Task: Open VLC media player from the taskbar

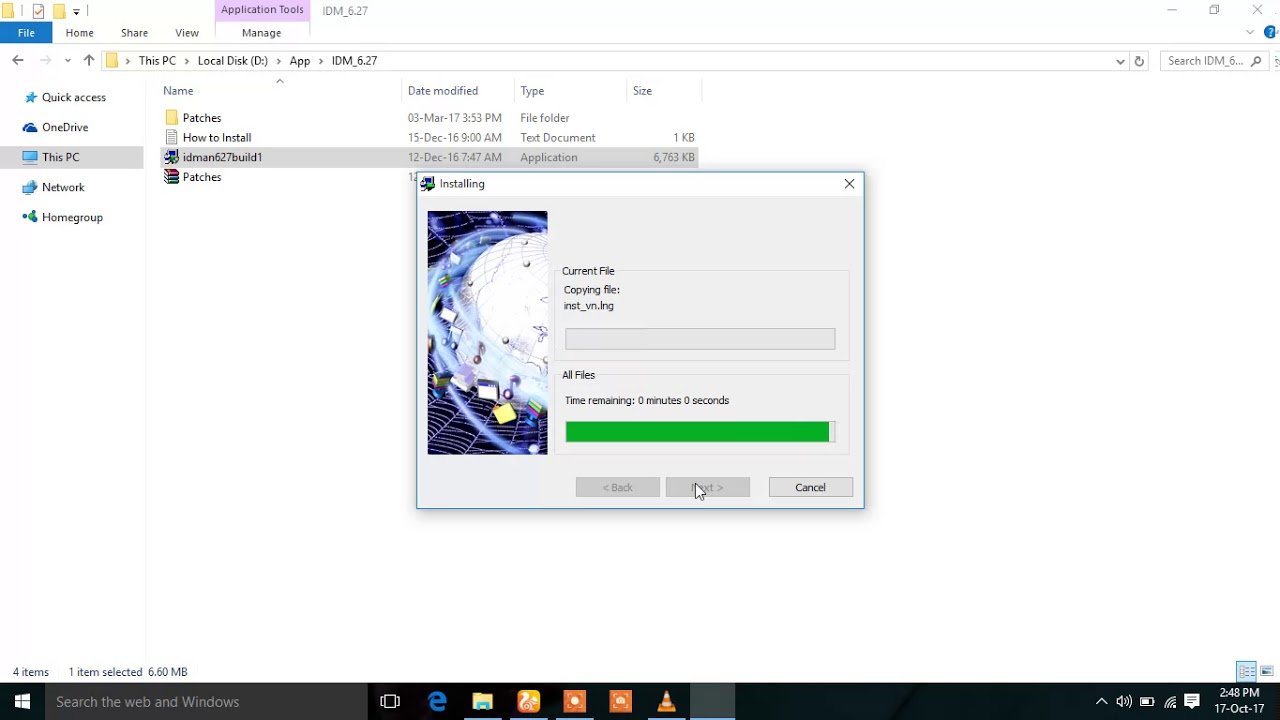Action: coord(666,702)
